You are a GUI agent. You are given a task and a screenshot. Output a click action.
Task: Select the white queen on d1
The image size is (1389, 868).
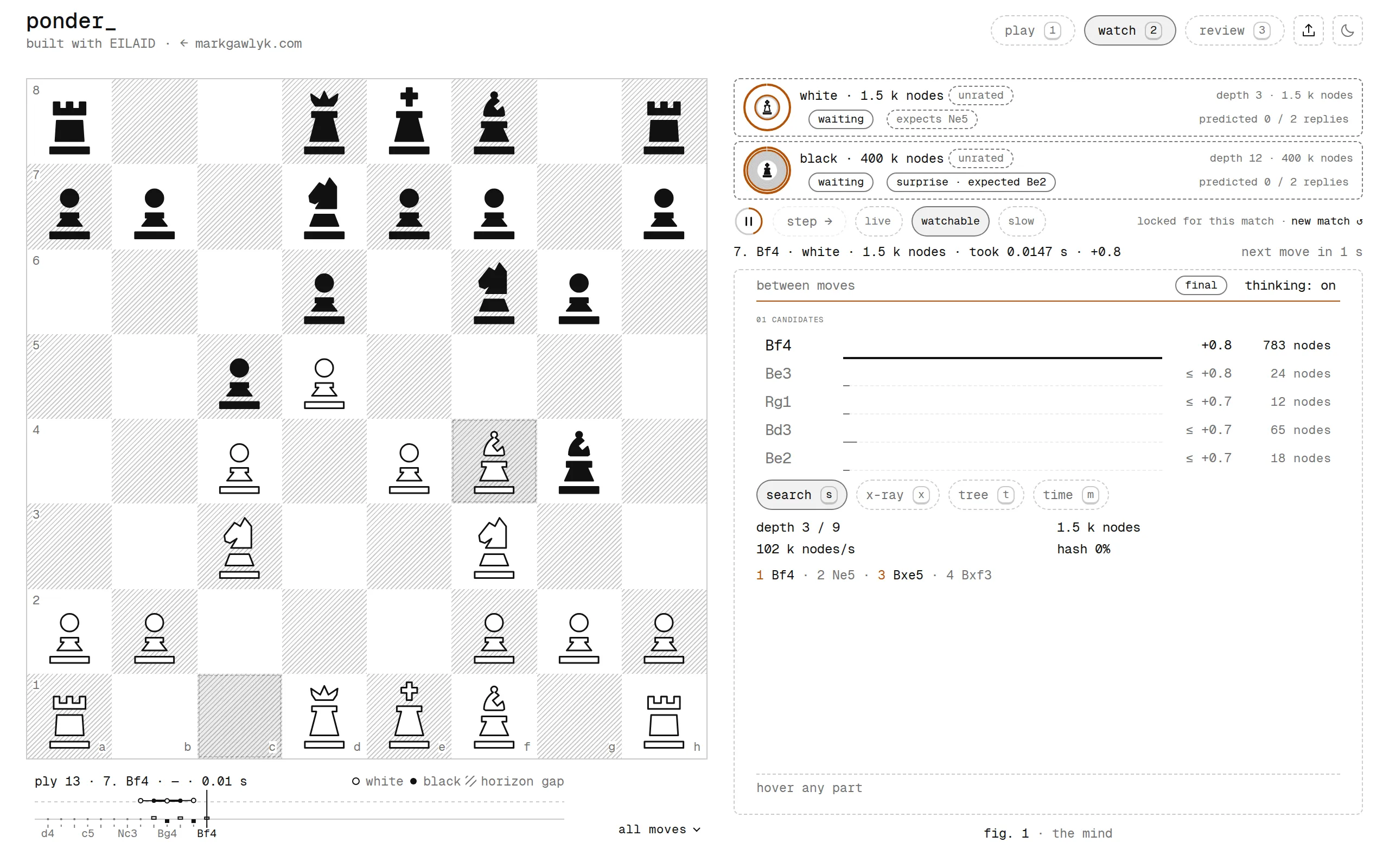point(324,717)
